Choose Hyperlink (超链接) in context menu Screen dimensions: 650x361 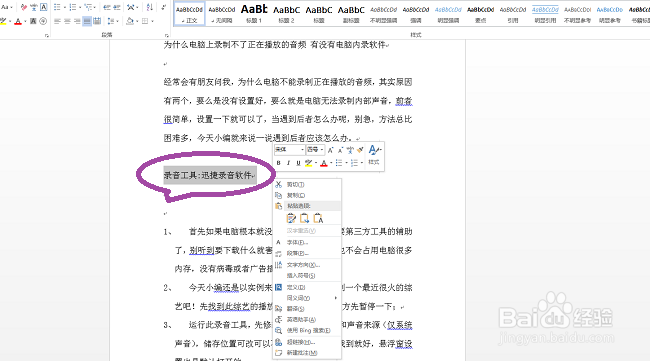(307, 342)
